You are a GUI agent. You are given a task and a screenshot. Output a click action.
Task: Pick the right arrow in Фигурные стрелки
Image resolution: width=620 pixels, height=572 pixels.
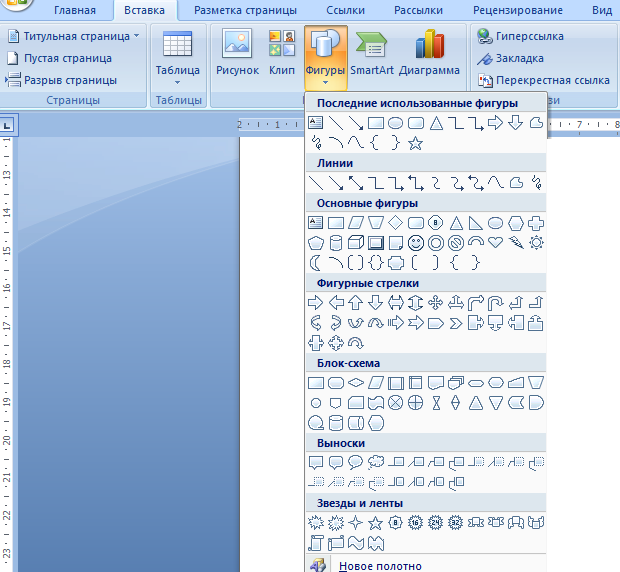316,303
